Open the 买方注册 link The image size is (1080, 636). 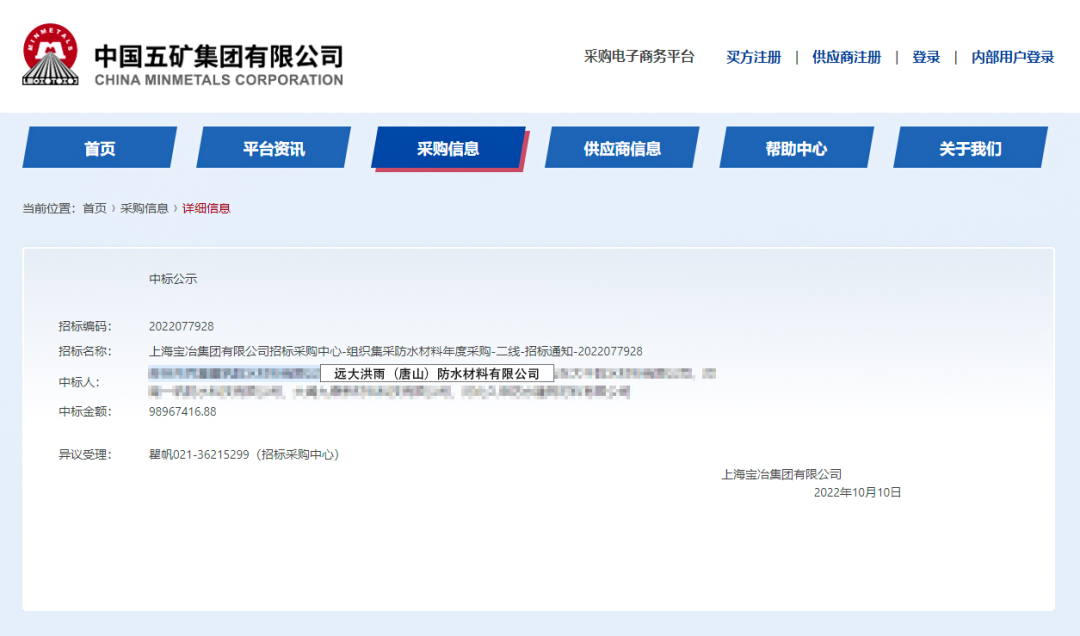coord(754,57)
